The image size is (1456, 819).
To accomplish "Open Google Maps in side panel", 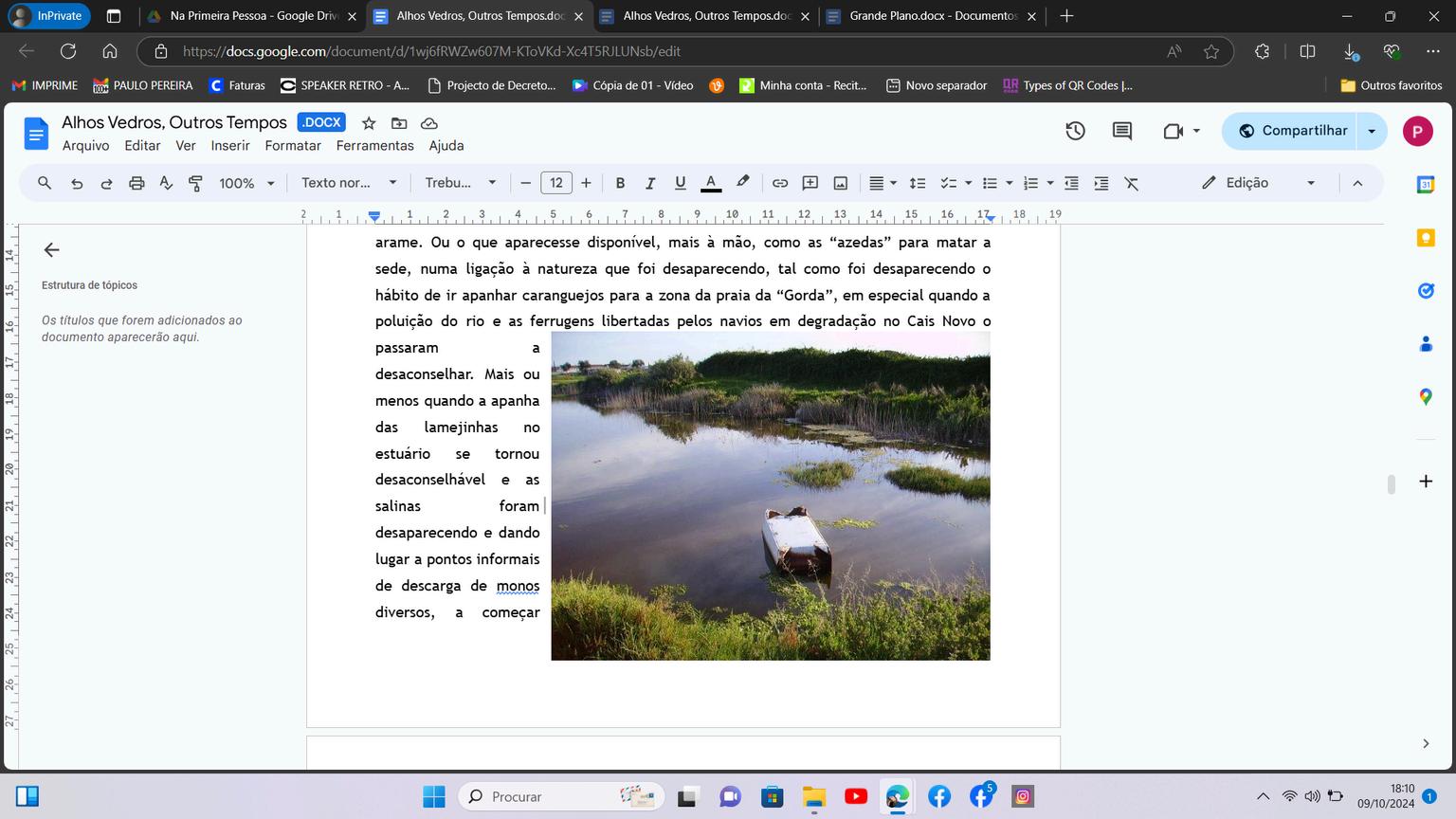I will tap(1426, 397).
